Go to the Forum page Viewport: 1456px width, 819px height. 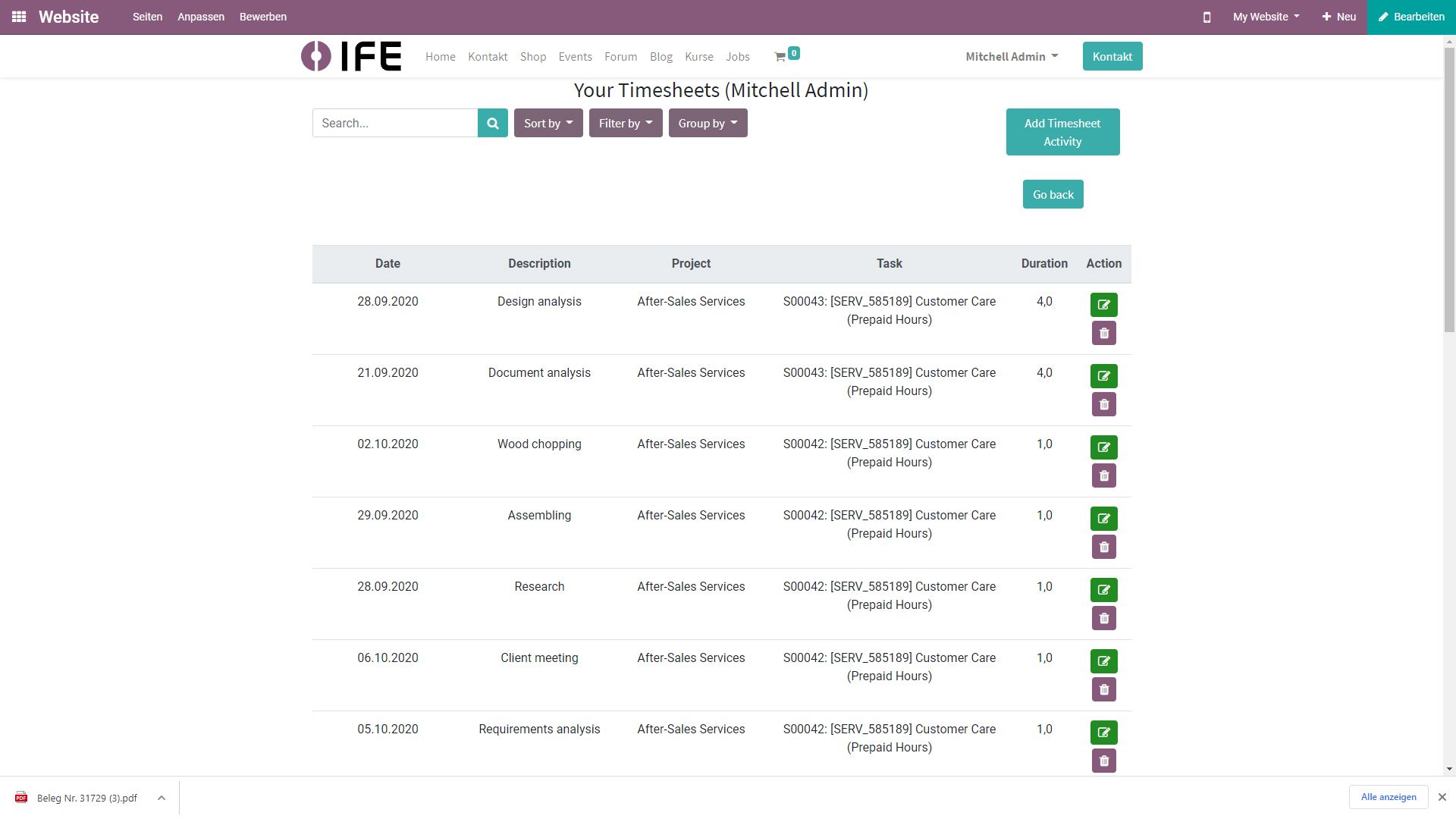pos(620,57)
